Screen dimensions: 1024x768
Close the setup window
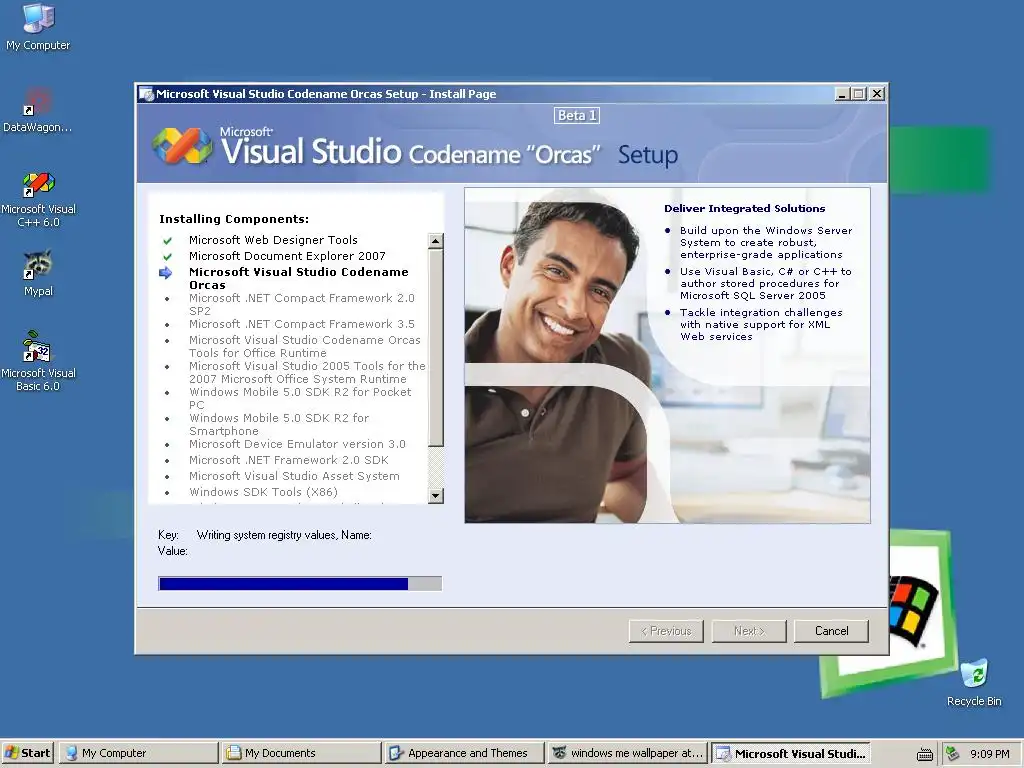(877, 94)
